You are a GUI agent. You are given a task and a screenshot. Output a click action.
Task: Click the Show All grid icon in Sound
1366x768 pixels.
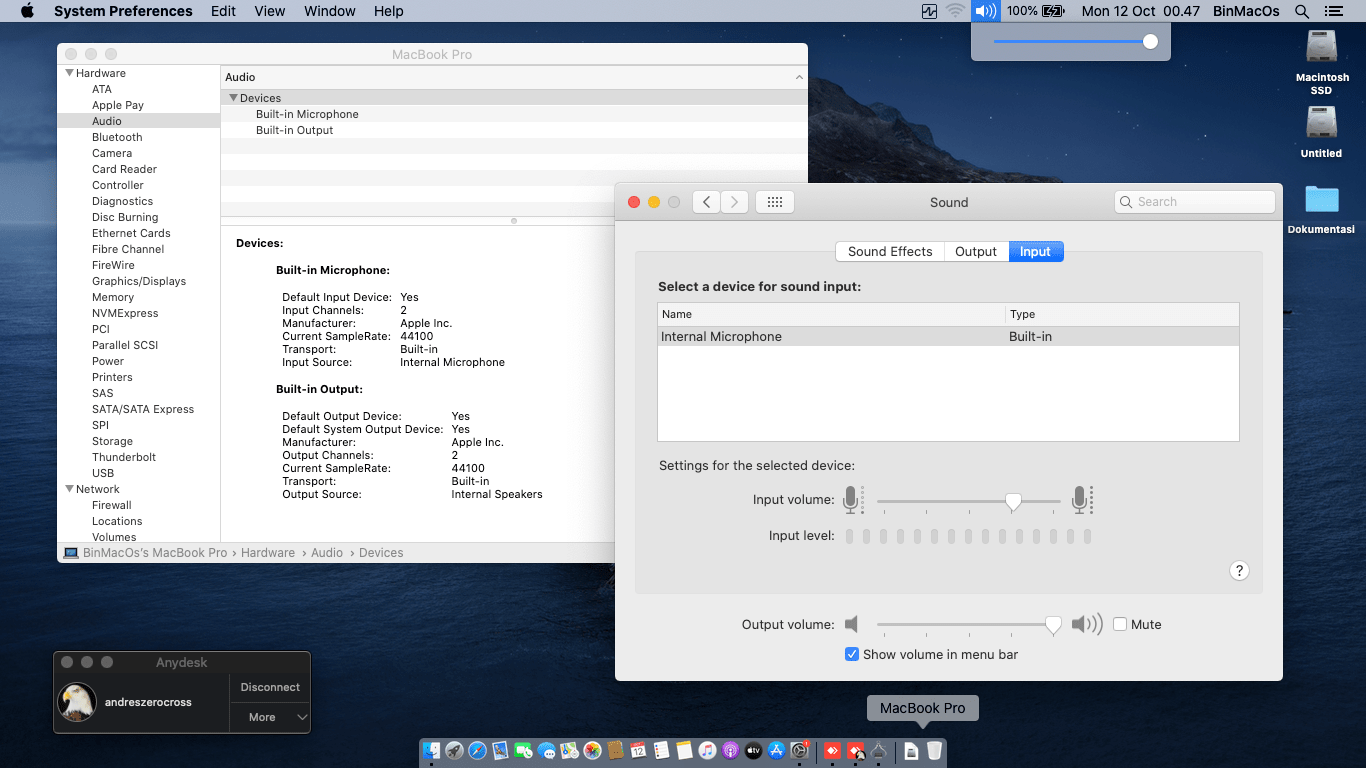(774, 202)
